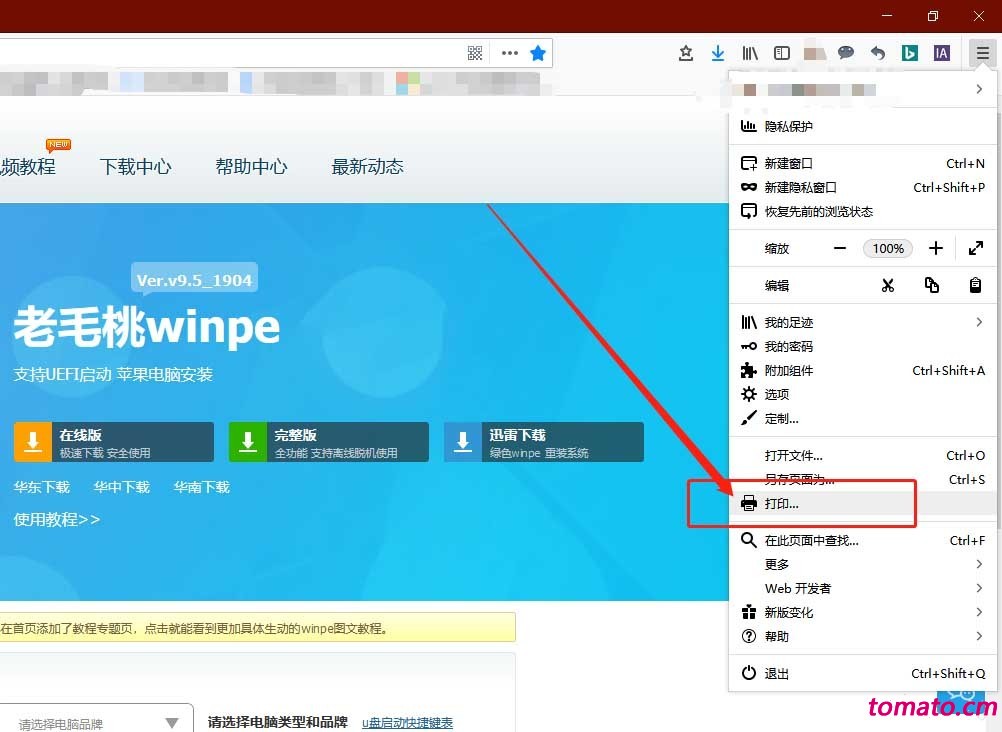Click the bookmarks menu star-tray toolbar icon
Viewport: 1002px width, 732px height.
(x=686, y=53)
